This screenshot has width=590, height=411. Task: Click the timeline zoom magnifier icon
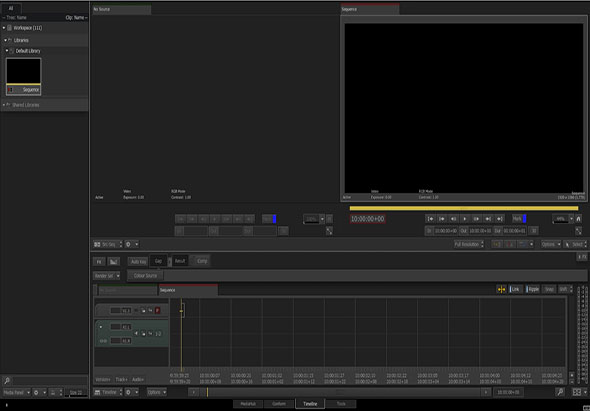(560, 392)
